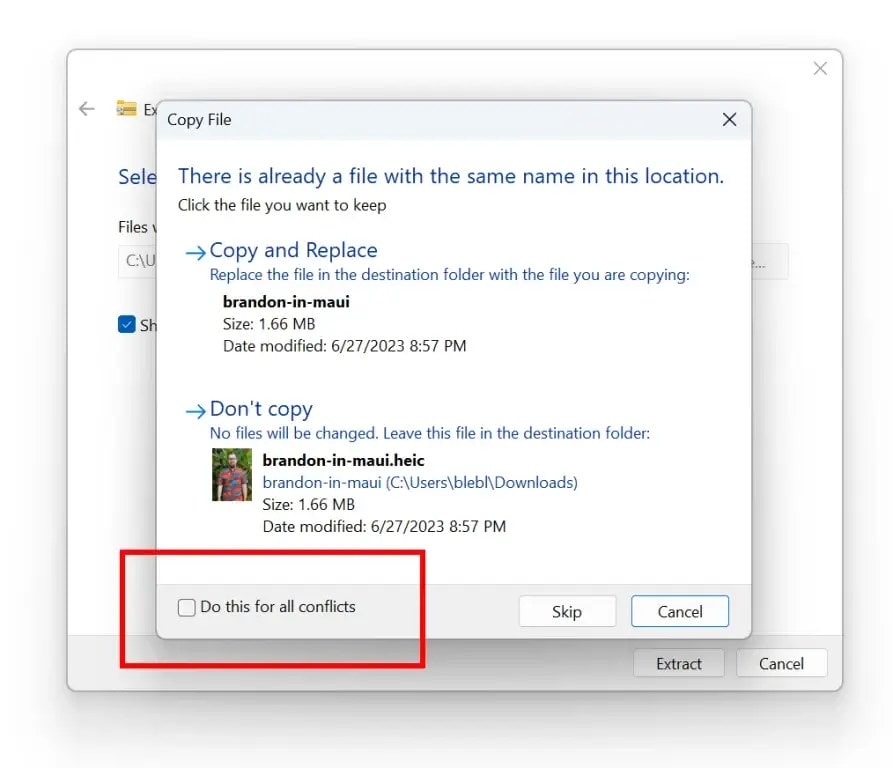Click the HEIC photo thumbnail of brandon-in-maui
This screenshot has height=768, width=893.
pos(231,474)
